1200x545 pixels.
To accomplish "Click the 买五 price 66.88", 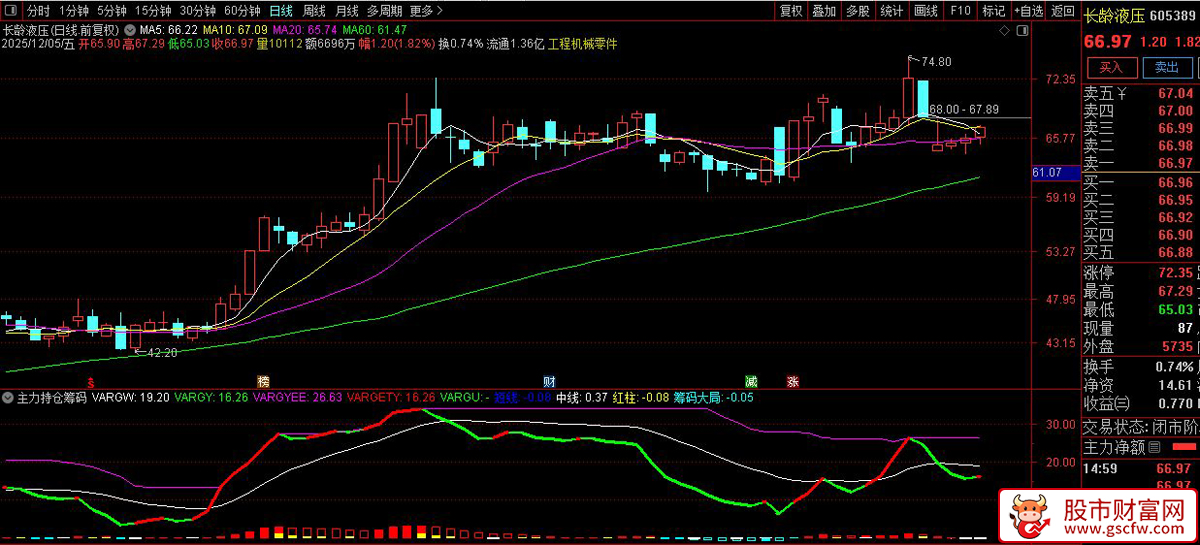I will [1175, 252].
